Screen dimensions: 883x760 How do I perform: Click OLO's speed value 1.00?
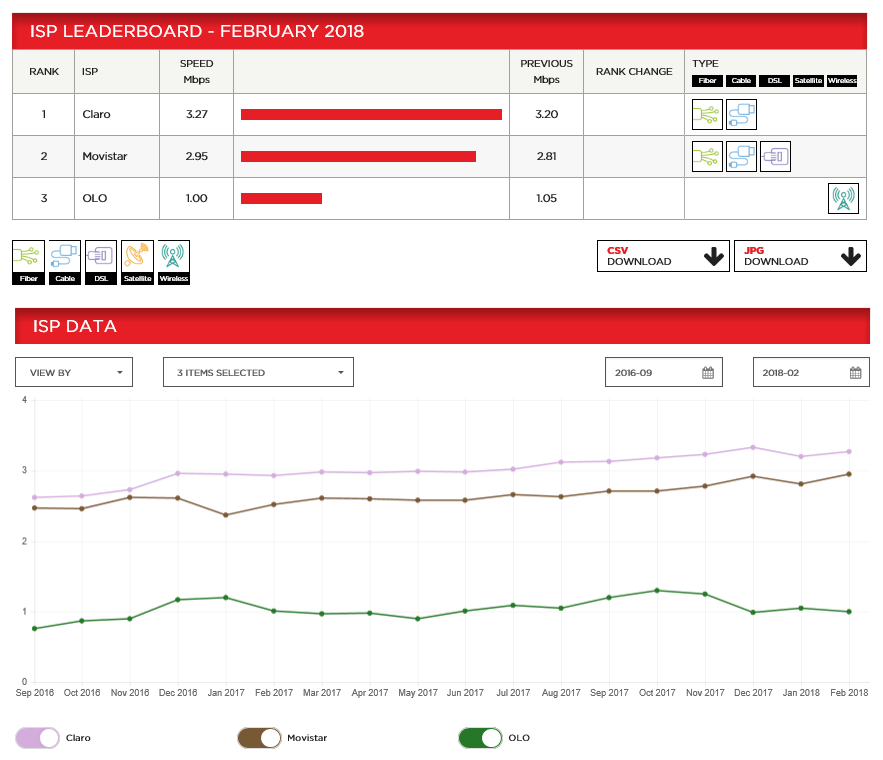(197, 198)
